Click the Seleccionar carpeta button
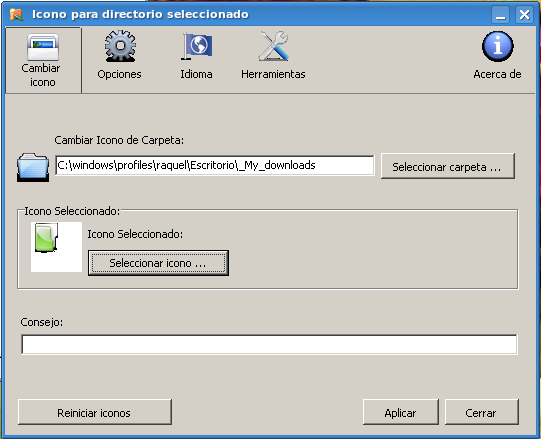Viewport: 541px width, 439px height. tap(447, 166)
